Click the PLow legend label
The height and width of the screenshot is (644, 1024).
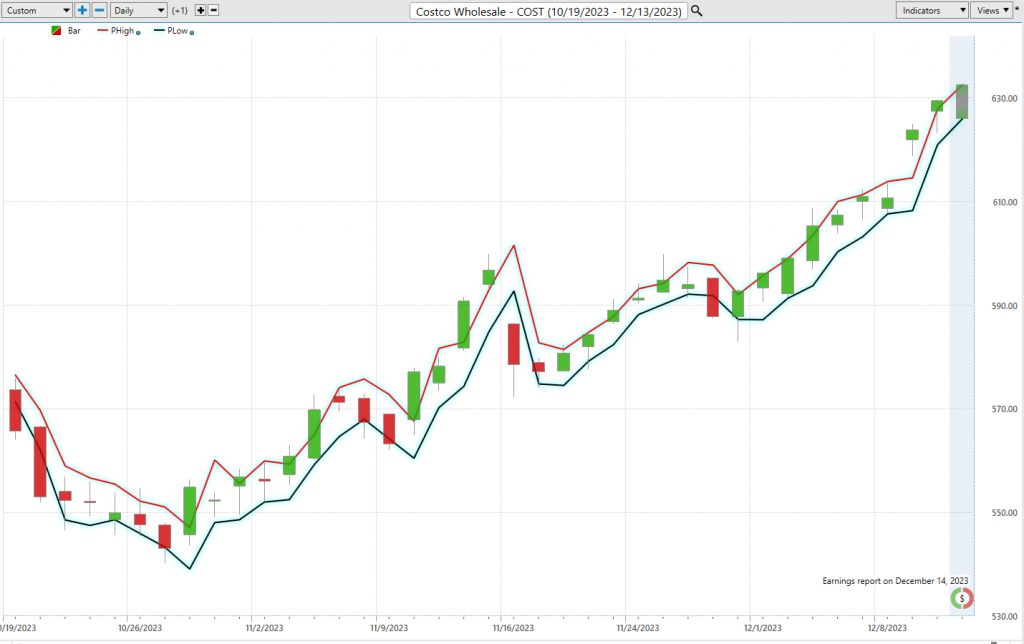coord(178,31)
